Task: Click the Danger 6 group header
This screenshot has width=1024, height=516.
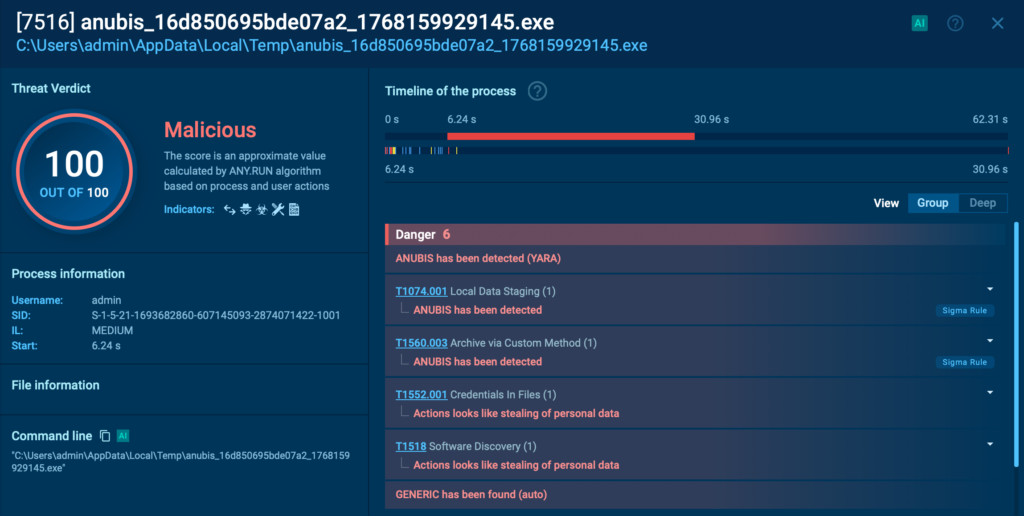Action: (695, 234)
